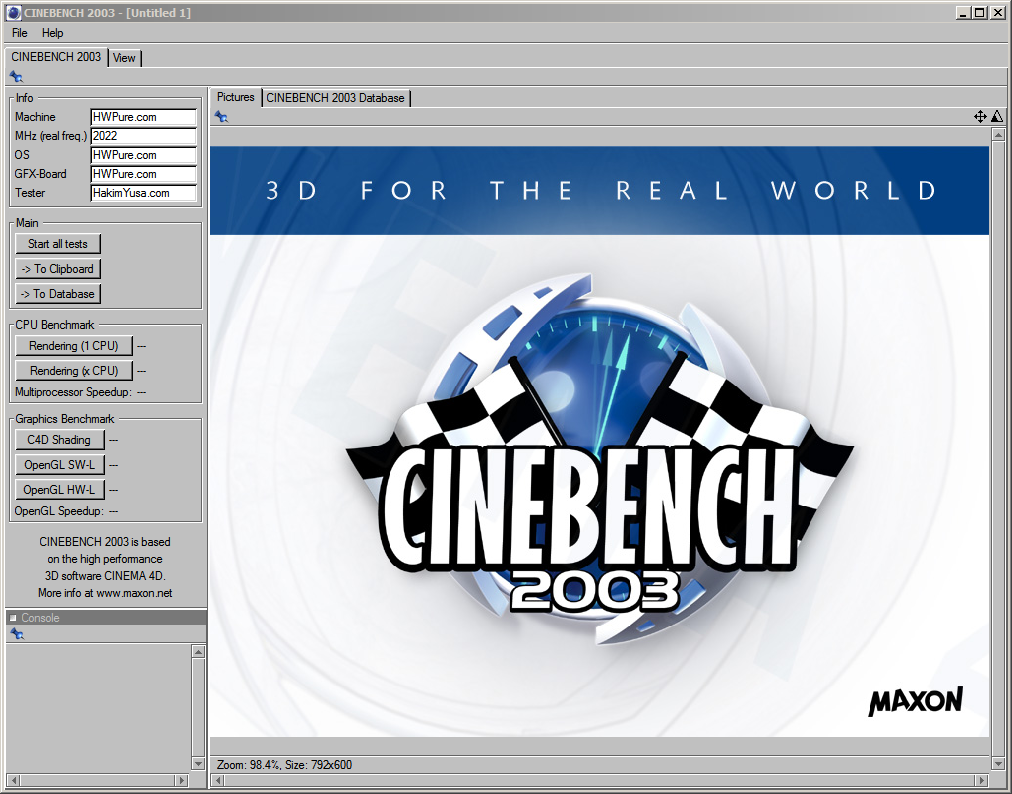
Task: Click the pin icon in Pictures panel
Action: click(221, 117)
